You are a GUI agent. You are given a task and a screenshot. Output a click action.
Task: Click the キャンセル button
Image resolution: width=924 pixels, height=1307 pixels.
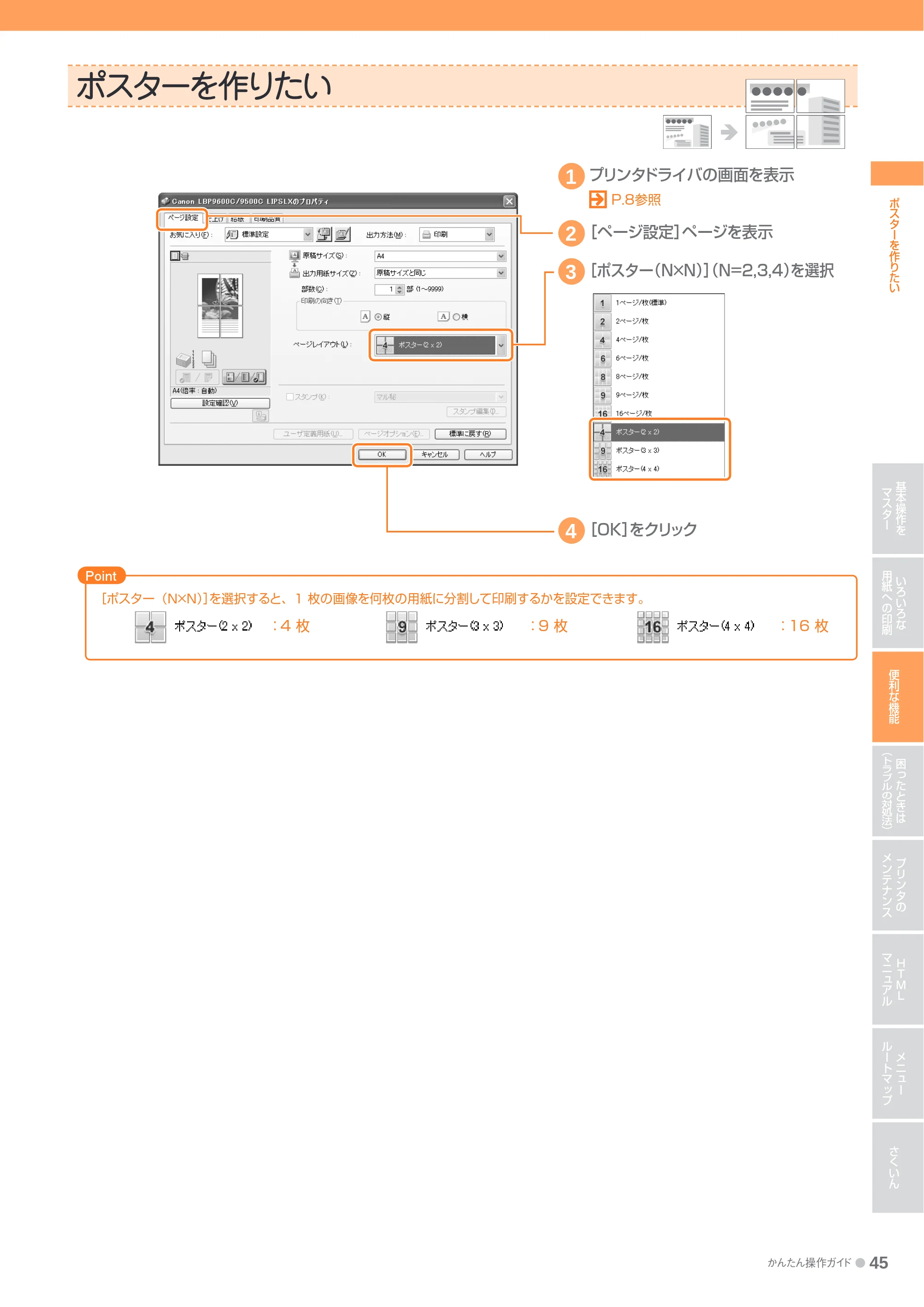[435, 455]
